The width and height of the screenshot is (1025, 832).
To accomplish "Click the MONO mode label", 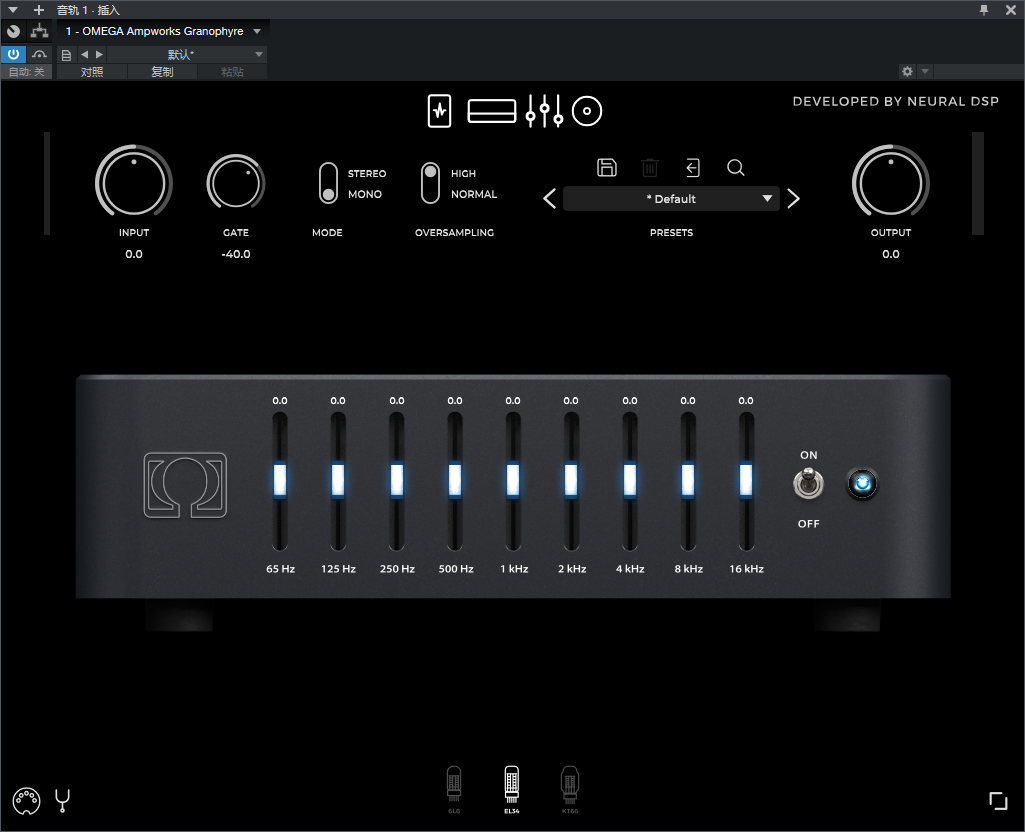I will (x=365, y=194).
